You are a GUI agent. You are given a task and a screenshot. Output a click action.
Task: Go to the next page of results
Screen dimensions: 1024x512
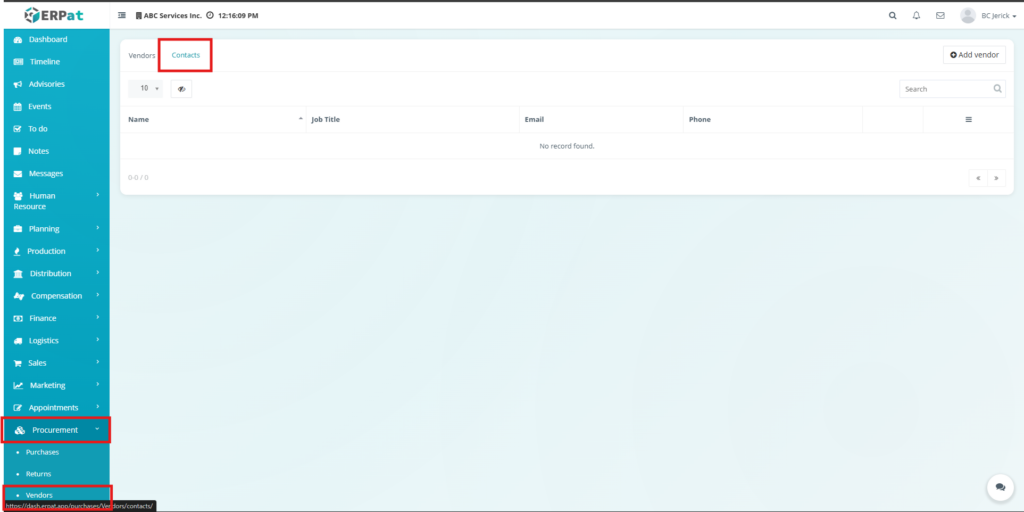coord(996,178)
